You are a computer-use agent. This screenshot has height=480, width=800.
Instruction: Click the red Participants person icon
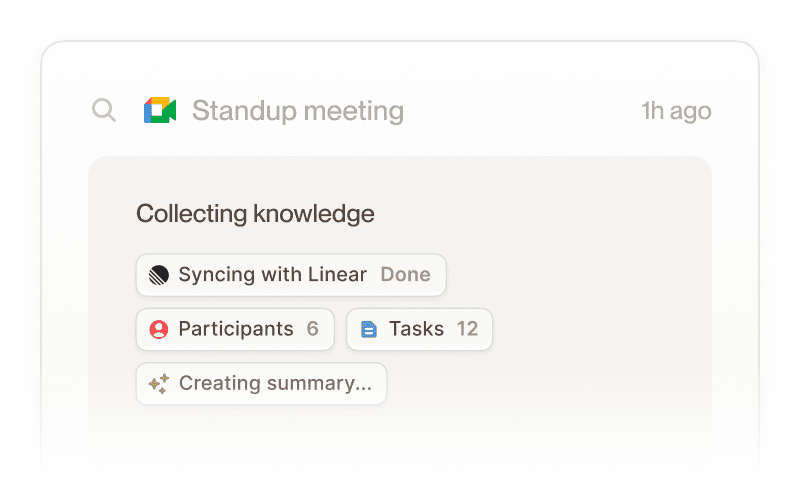pos(158,329)
